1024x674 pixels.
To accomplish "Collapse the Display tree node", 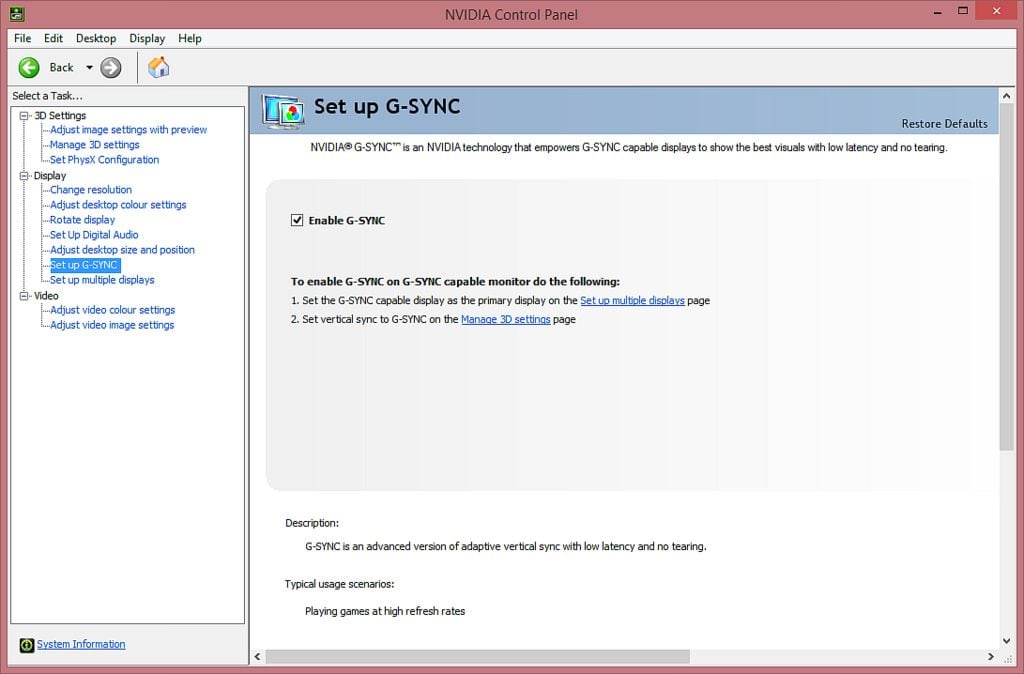I will pos(24,176).
